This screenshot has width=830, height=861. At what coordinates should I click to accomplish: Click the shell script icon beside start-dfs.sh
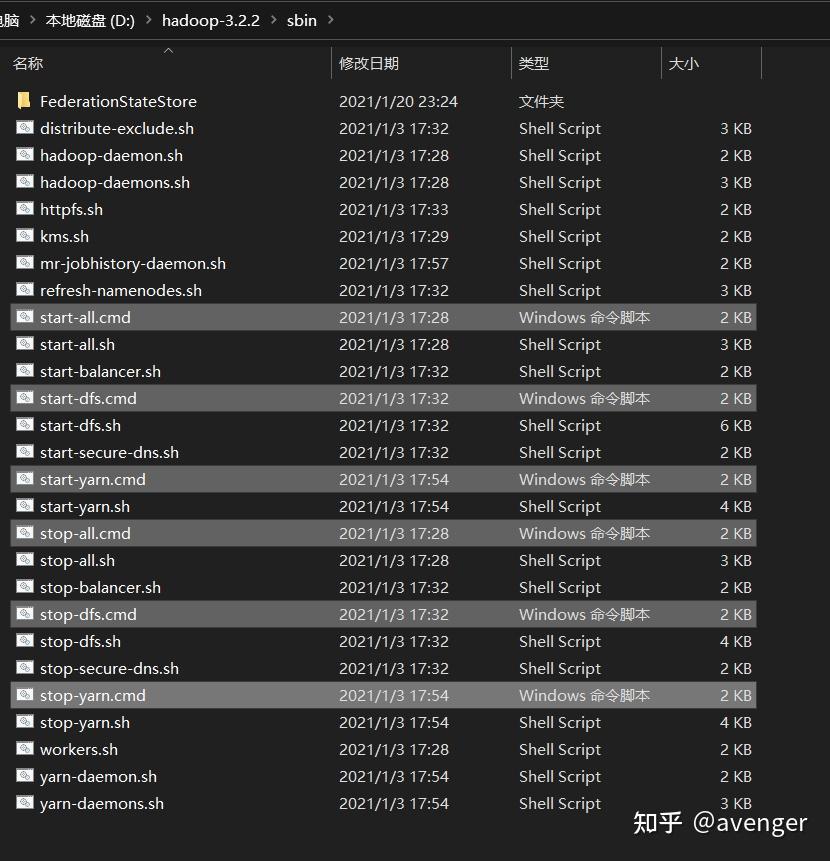tap(24, 425)
